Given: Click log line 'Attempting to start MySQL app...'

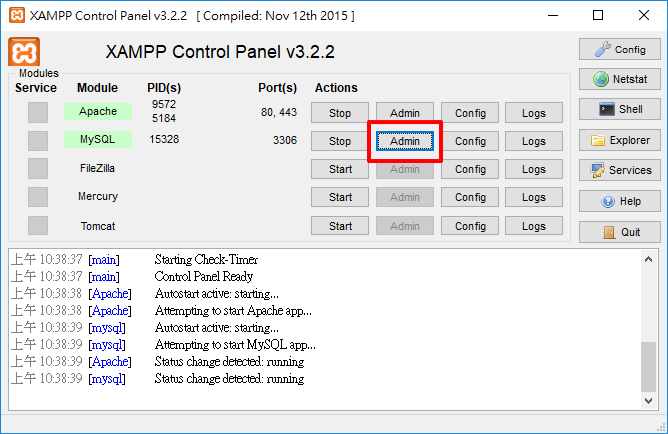Looking at the screenshot, I should pos(235,345).
